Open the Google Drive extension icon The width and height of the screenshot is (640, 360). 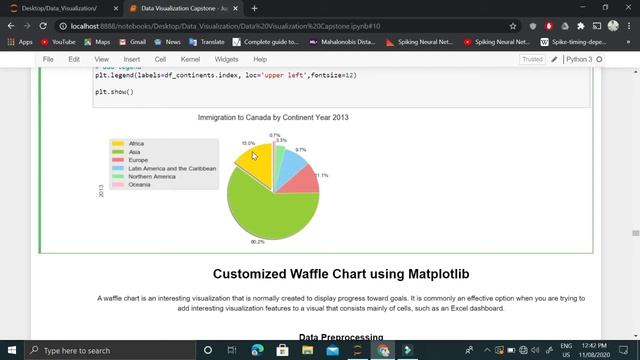pos(565,26)
